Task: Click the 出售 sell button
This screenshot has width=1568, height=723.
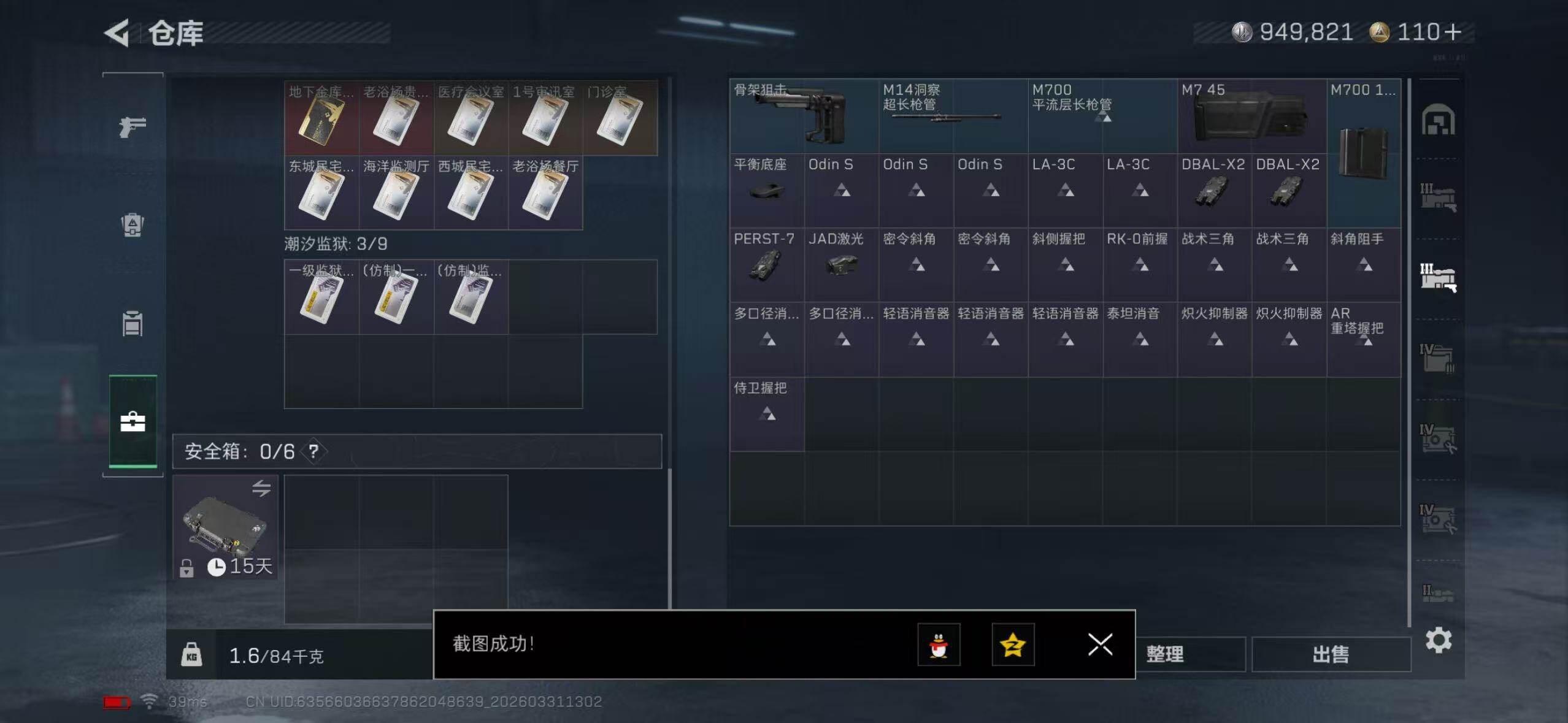Action: coord(1331,654)
